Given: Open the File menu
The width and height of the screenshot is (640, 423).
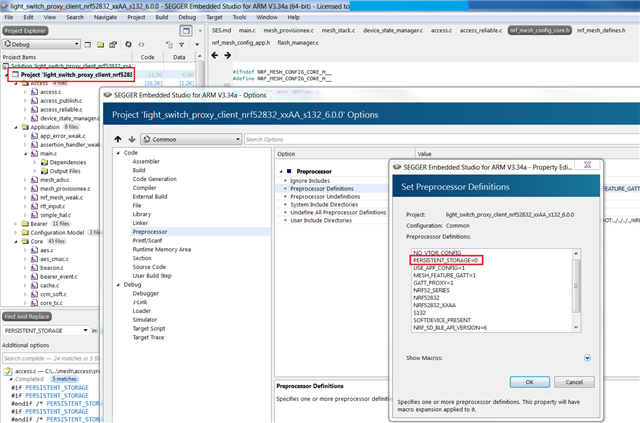Looking at the screenshot, I should click(x=9, y=17).
